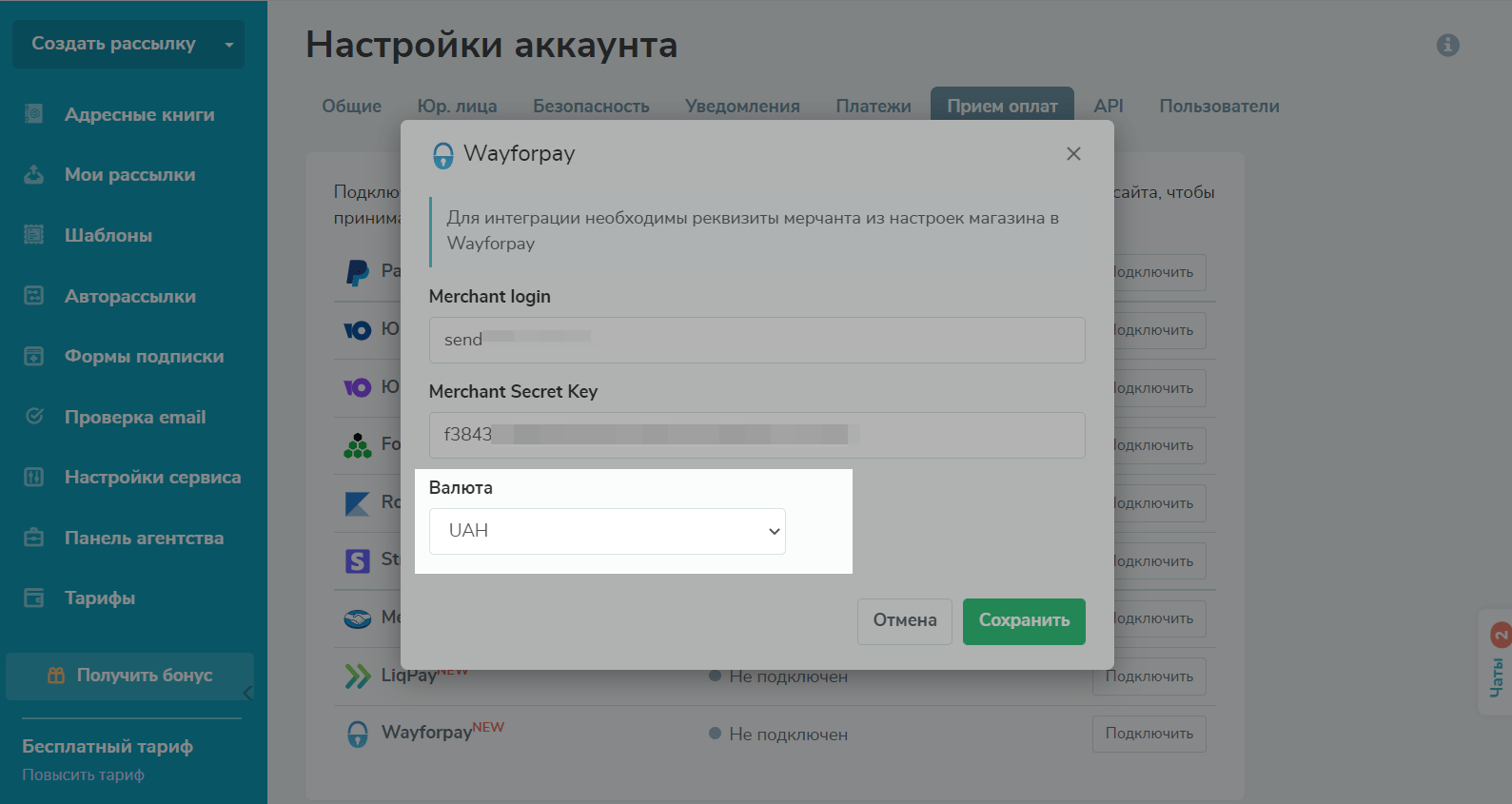Click the gift icon in Получить бонус
The image size is (1512, 804).
click(x=56, y=675)
